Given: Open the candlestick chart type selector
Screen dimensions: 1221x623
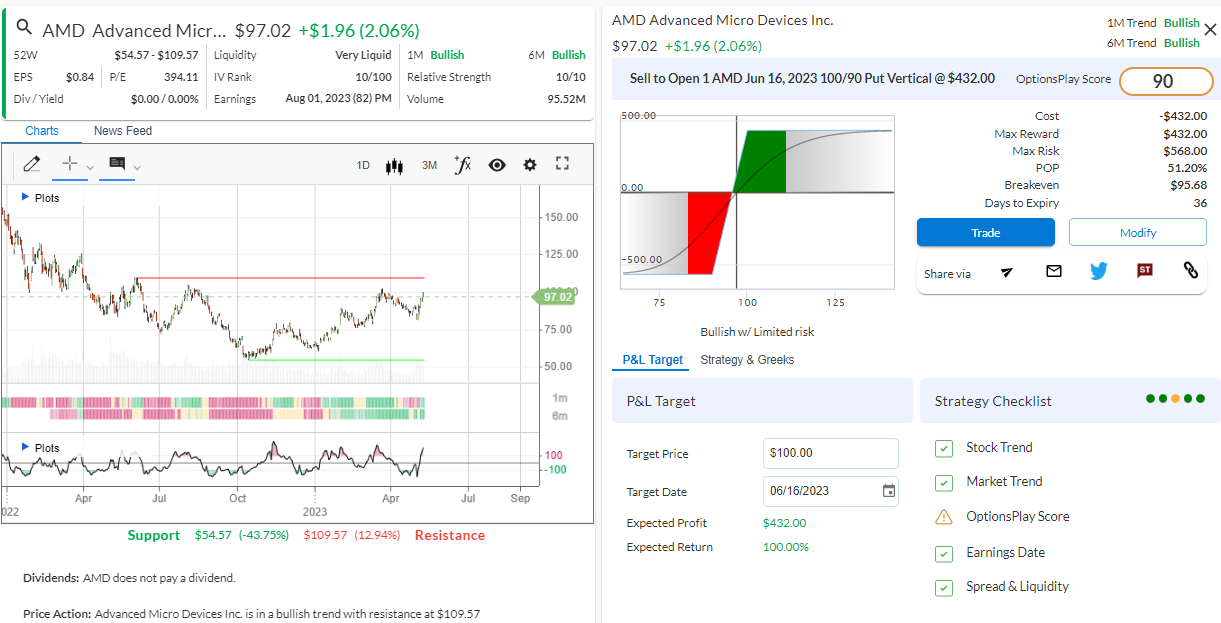Looking at the screenshot, I should coord(394,165).
